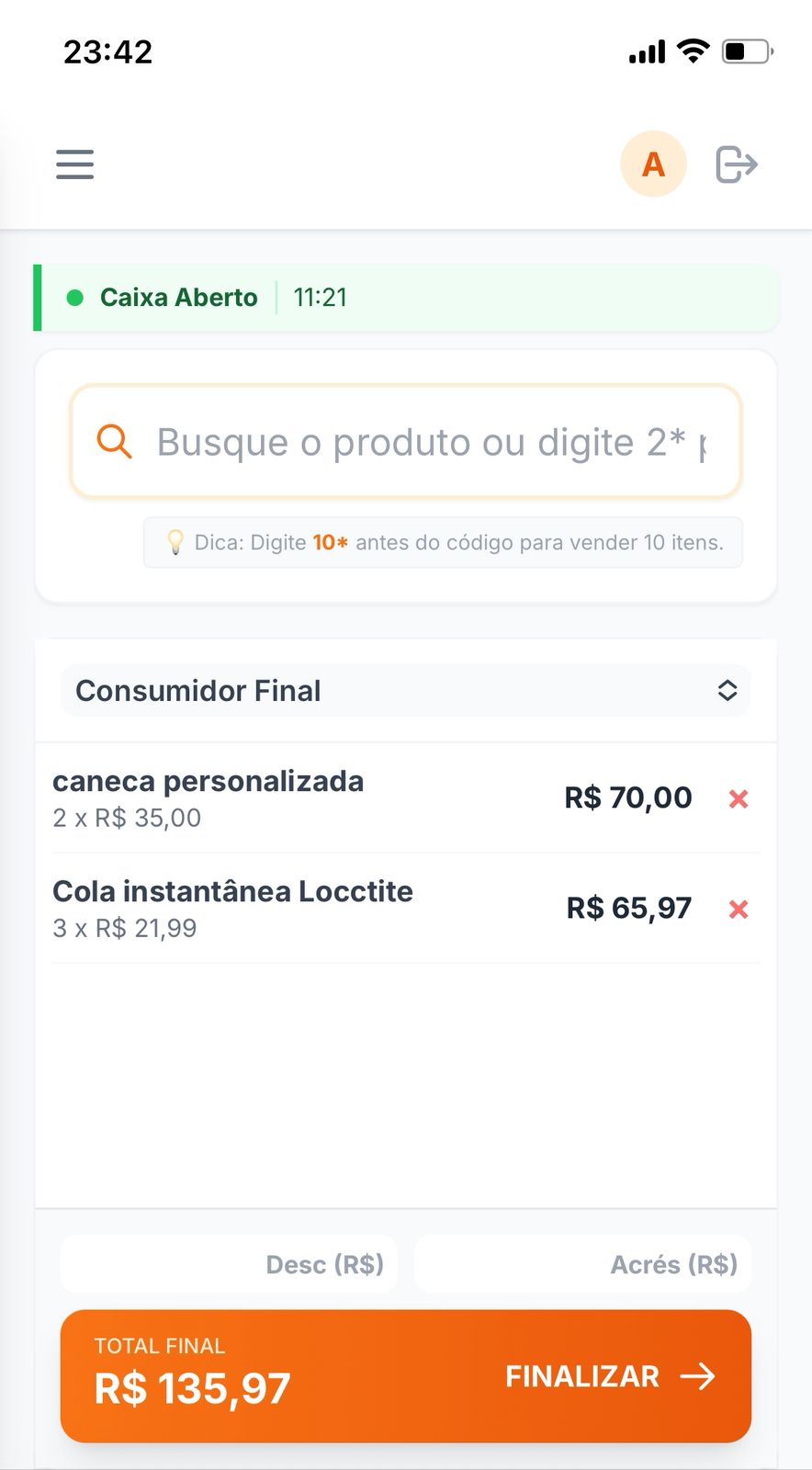This screenshot has height=1470, width=812.
Task: Tap the FINALIZAR arrow icon
Action: click(698, 1376)
